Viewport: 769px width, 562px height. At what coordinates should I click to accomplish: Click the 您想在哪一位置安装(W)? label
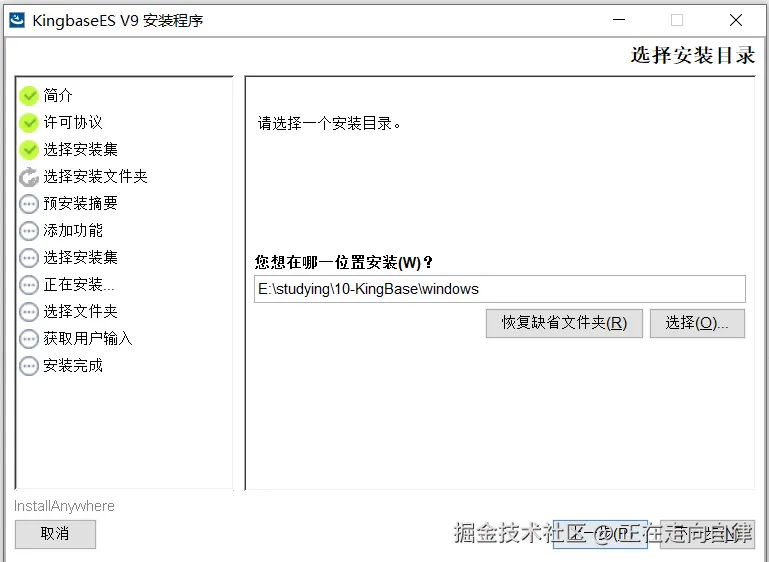pyautogui.click(x=343, y=262)
